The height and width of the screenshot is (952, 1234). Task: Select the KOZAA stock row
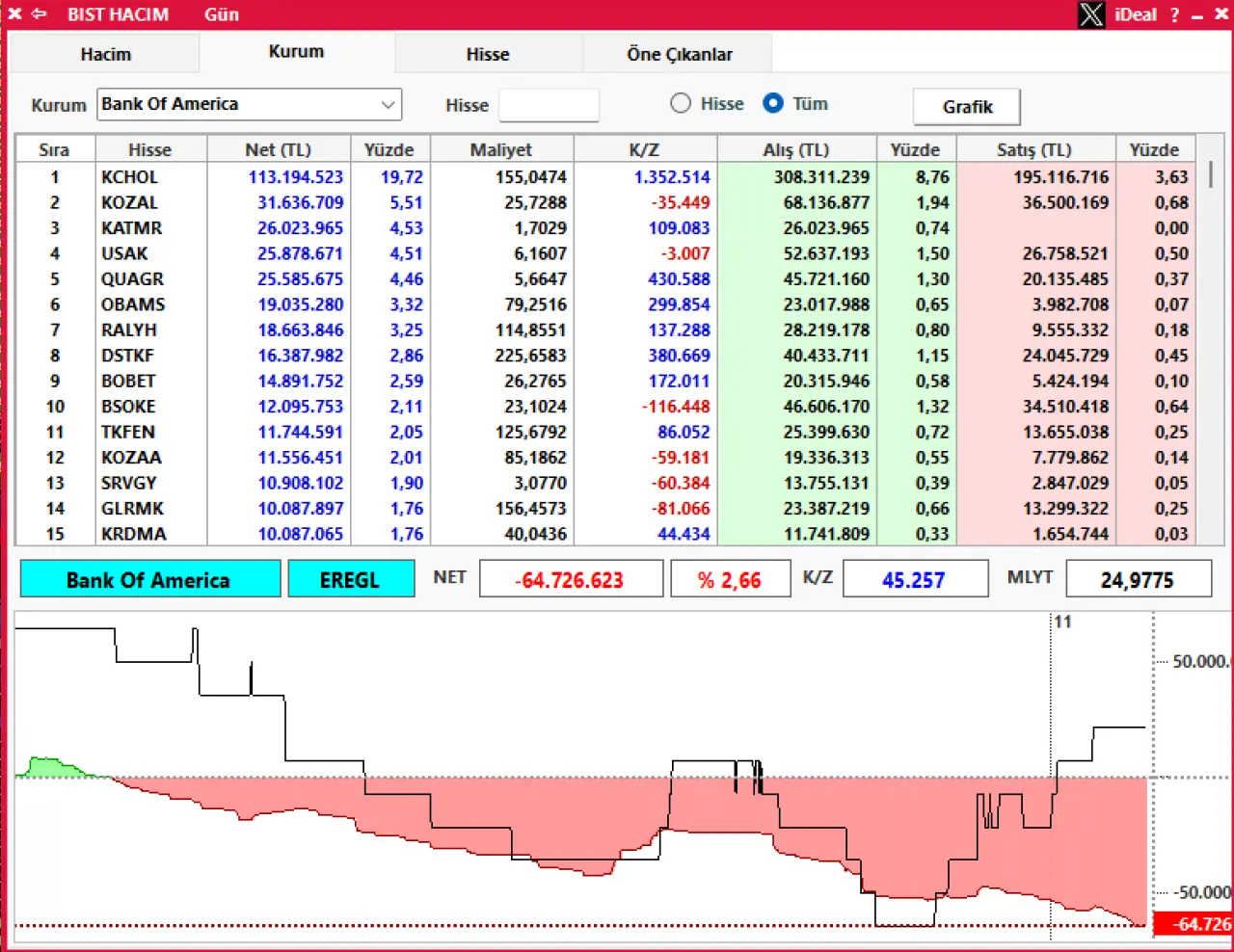[x=605, y=458]
